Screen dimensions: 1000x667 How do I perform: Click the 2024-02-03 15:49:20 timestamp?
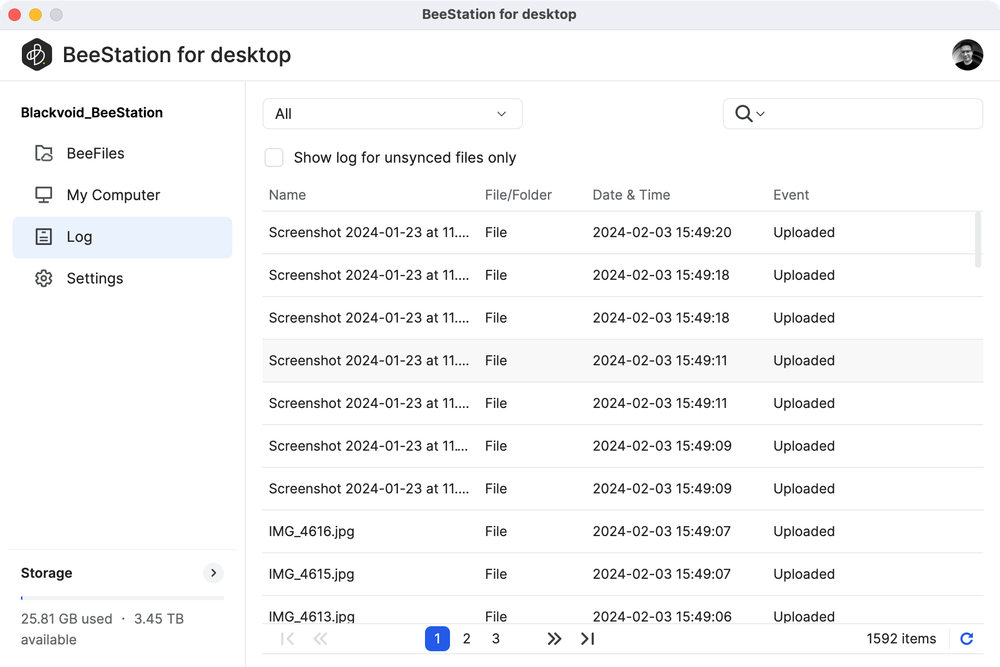(x=662, y=232)
